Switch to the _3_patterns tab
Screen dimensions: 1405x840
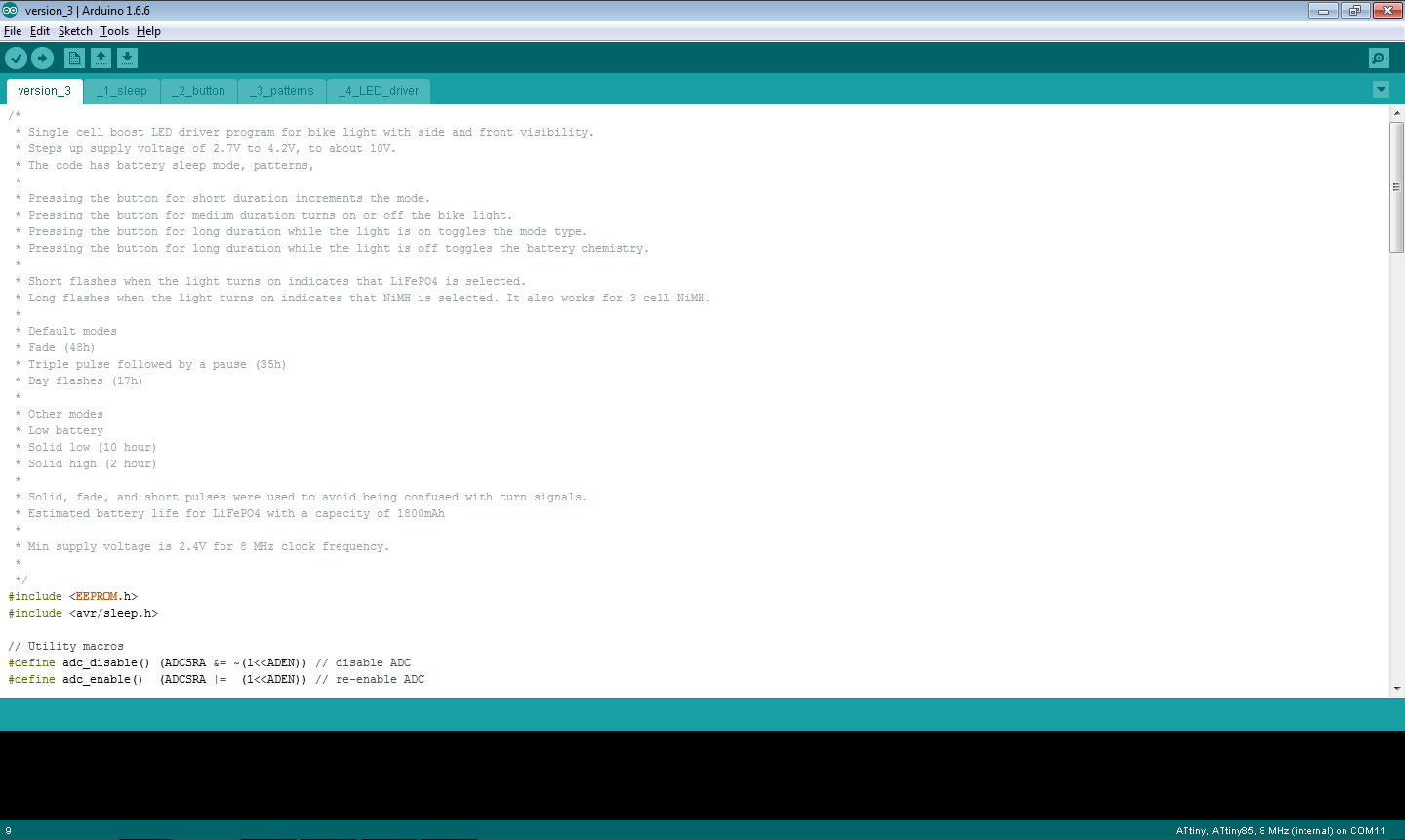tap(282, 91)
